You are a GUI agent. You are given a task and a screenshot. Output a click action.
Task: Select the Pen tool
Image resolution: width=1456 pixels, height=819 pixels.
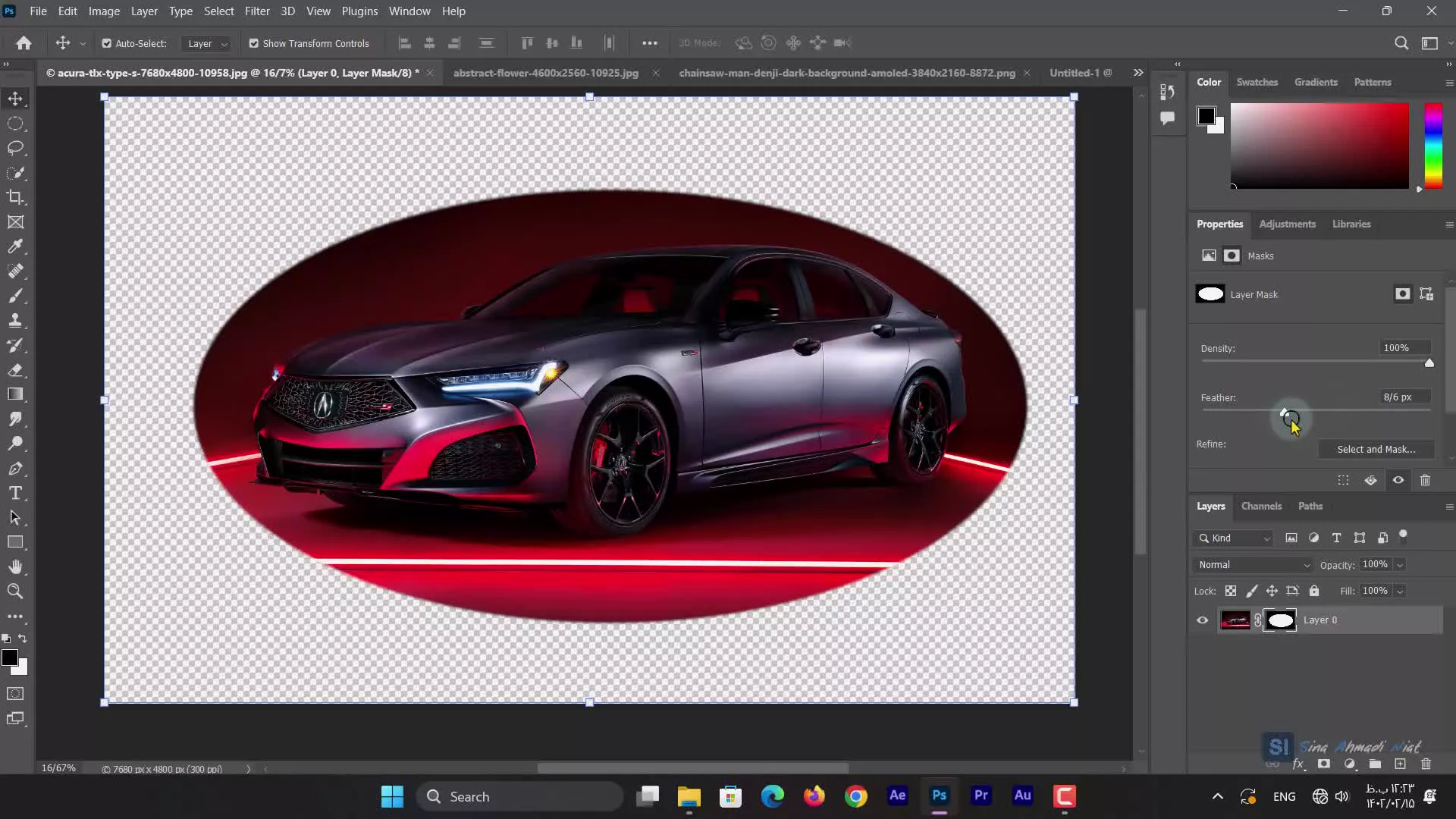coord(15,469)
